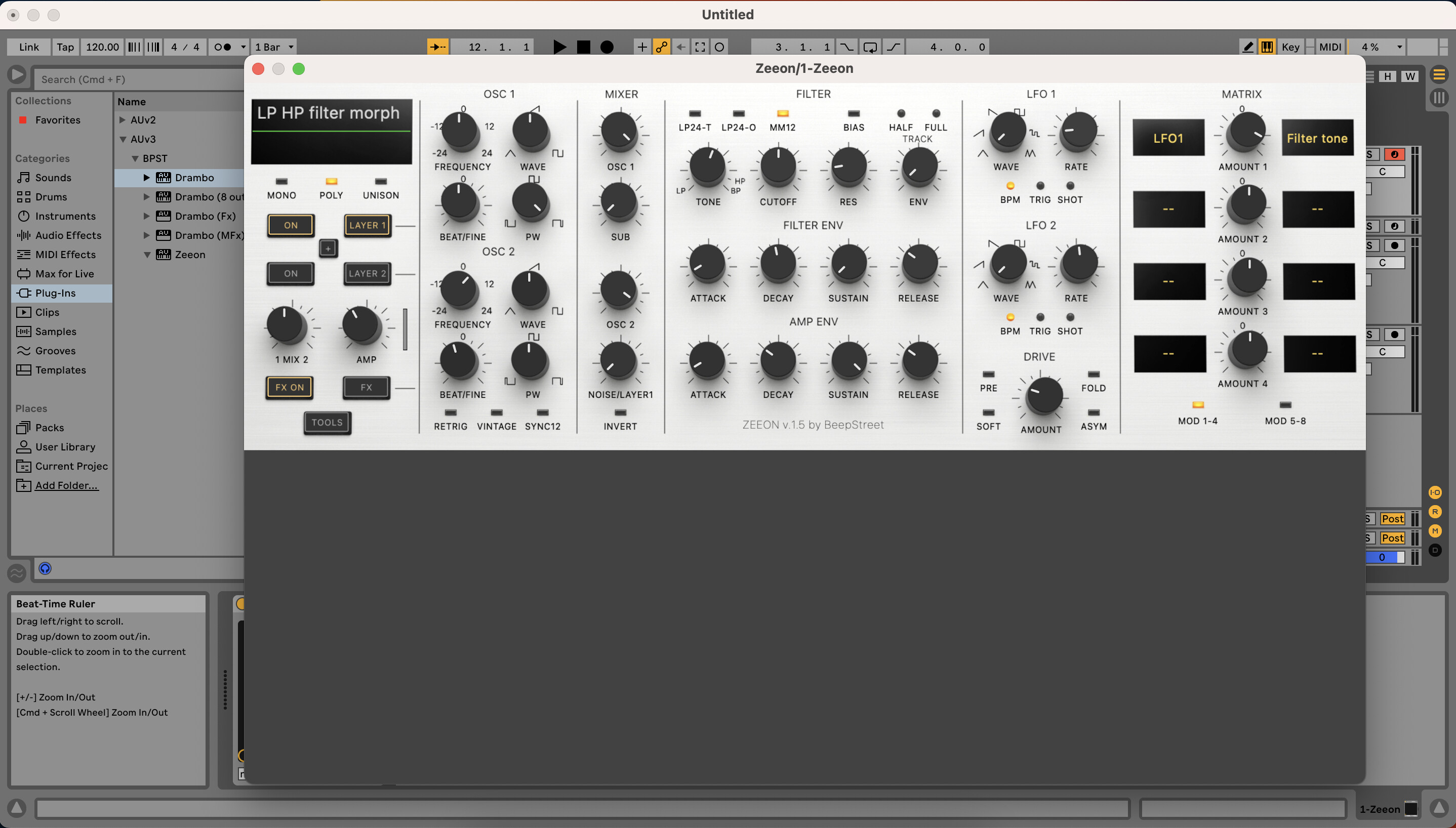The width and height of the screenshot is (1456, 828).
Task: Toggle Draw Mode pencil icon
Action: [1248, 47]
